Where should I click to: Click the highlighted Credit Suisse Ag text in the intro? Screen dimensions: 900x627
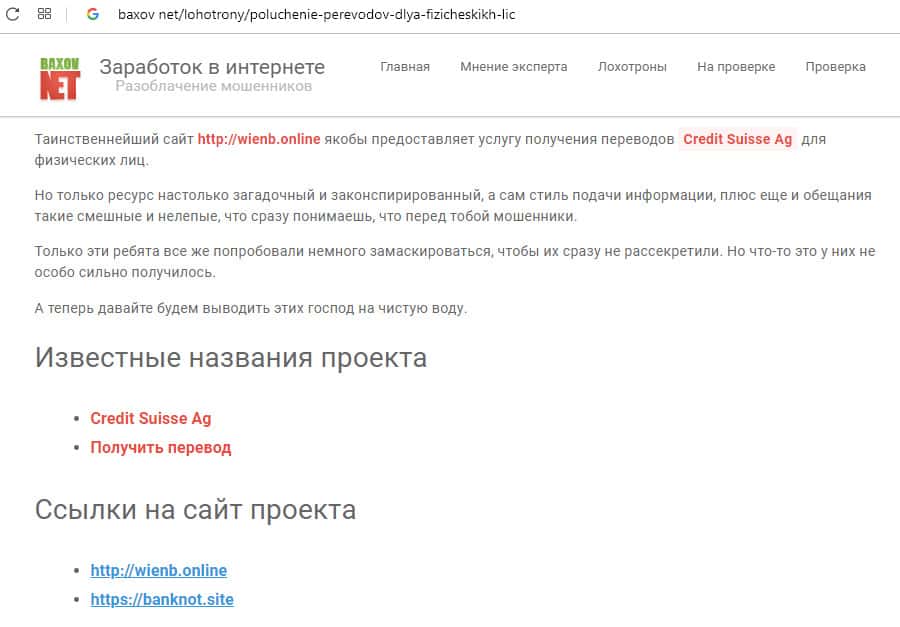[738, 139]
